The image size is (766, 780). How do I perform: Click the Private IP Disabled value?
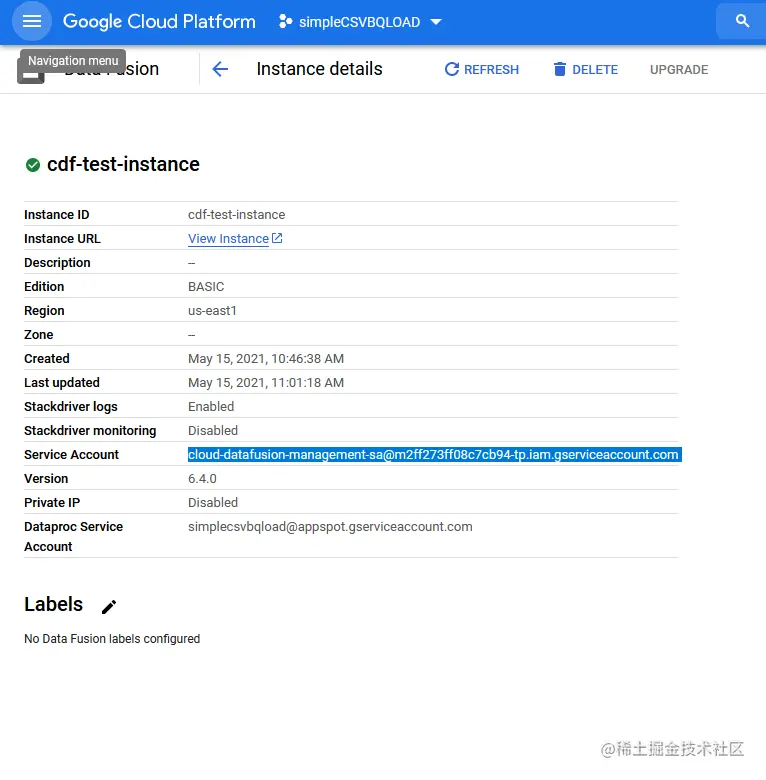pos(213,503)
